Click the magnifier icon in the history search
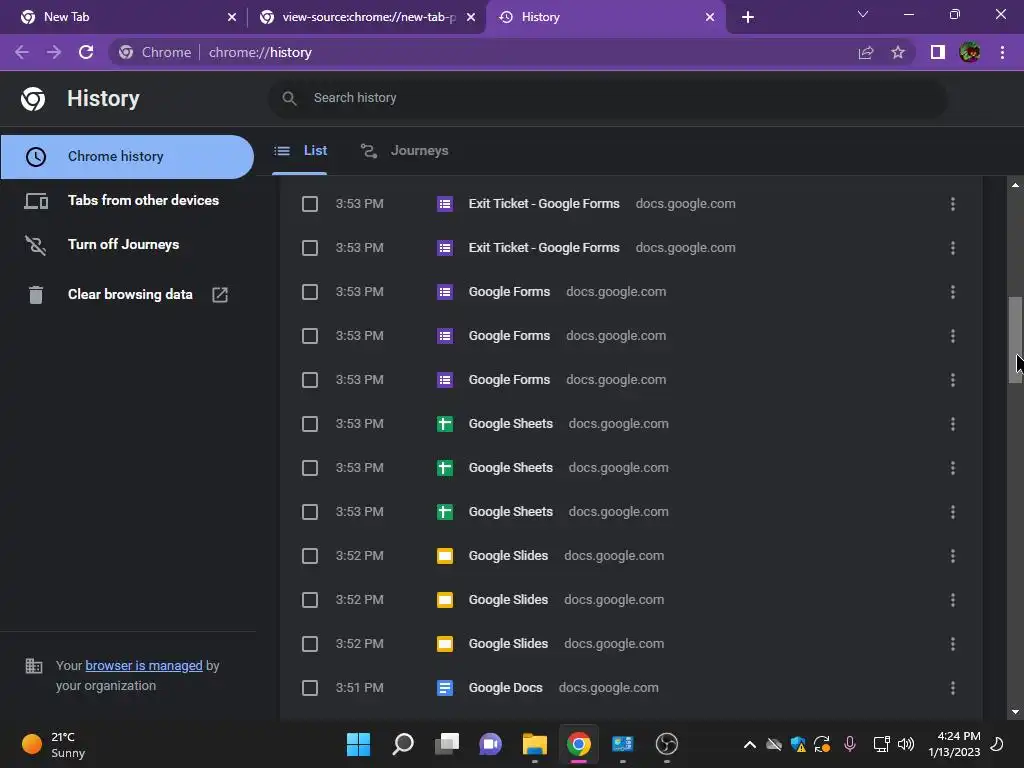1024x768 pixels. pyautogui.click(x=289, y=99)
